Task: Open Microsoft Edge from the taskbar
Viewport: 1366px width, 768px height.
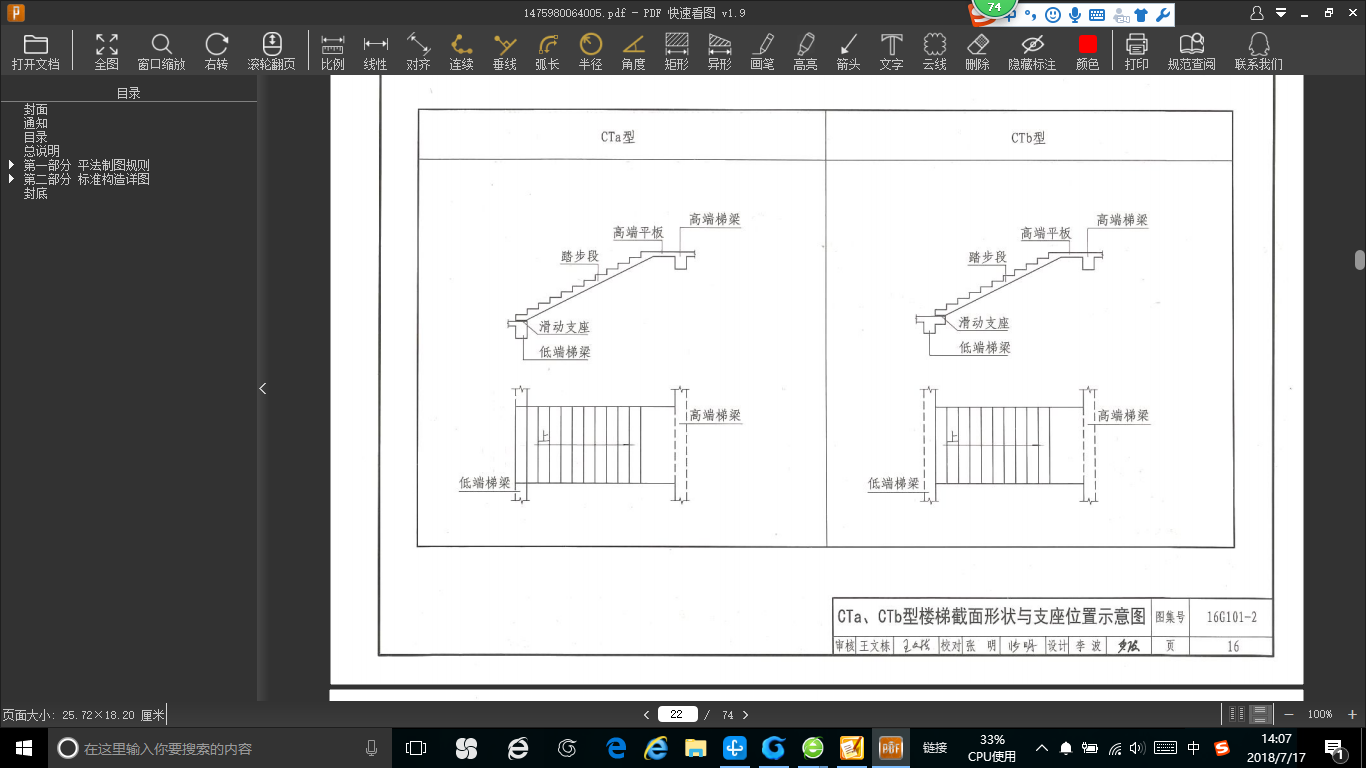Action: 615,747
